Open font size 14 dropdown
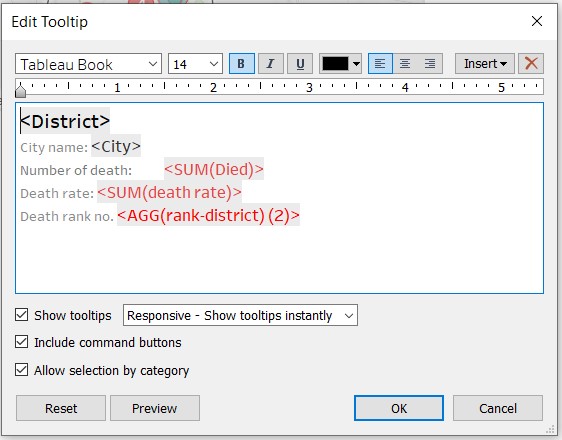Image resolution: width=562 pixels, height=440 pixels. (195, 64)
